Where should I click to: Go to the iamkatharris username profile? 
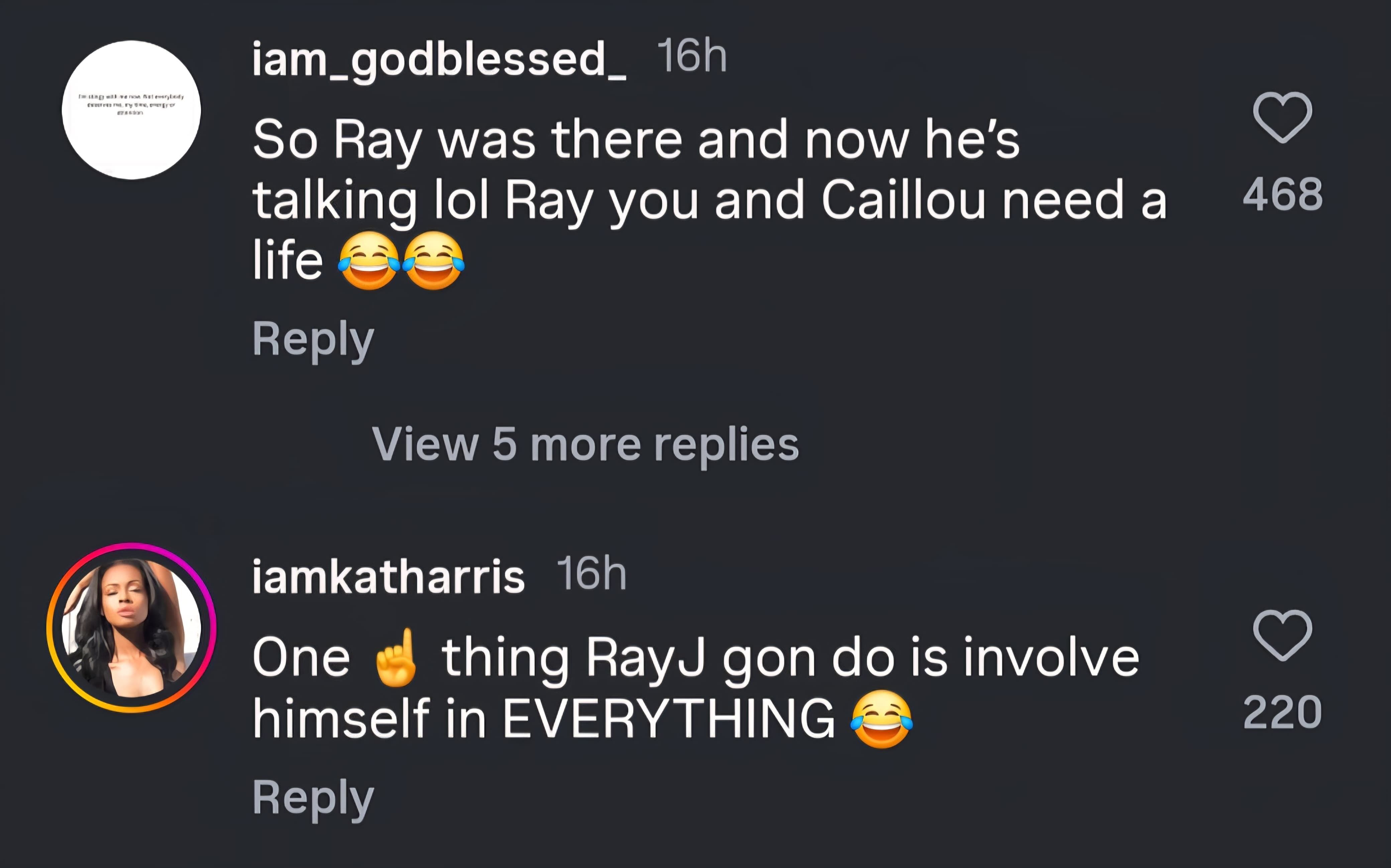[388, 576]
